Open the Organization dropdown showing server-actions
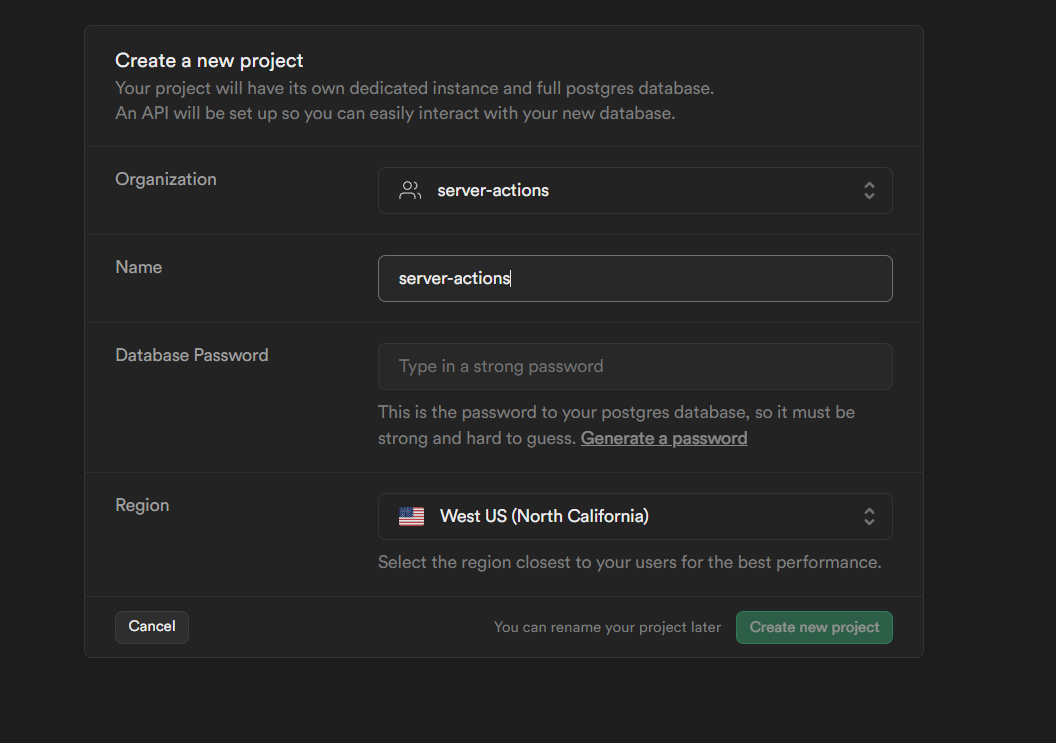The height and width of the screenshot is (743, 1056). point(635,191)
